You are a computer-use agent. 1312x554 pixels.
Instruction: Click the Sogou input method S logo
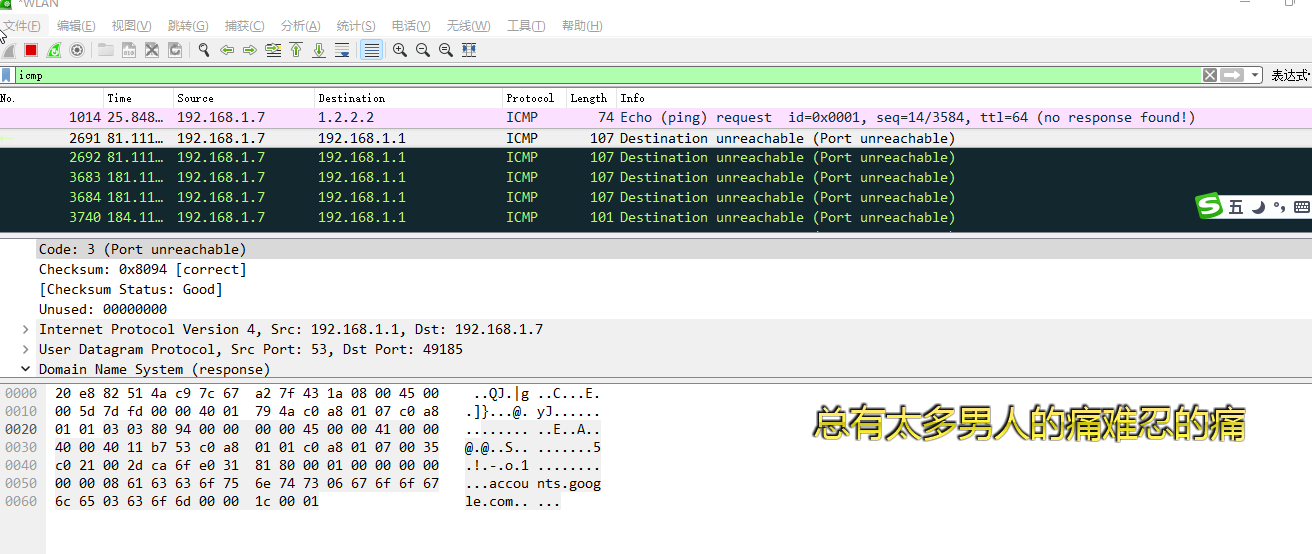tap(1210, 207)
